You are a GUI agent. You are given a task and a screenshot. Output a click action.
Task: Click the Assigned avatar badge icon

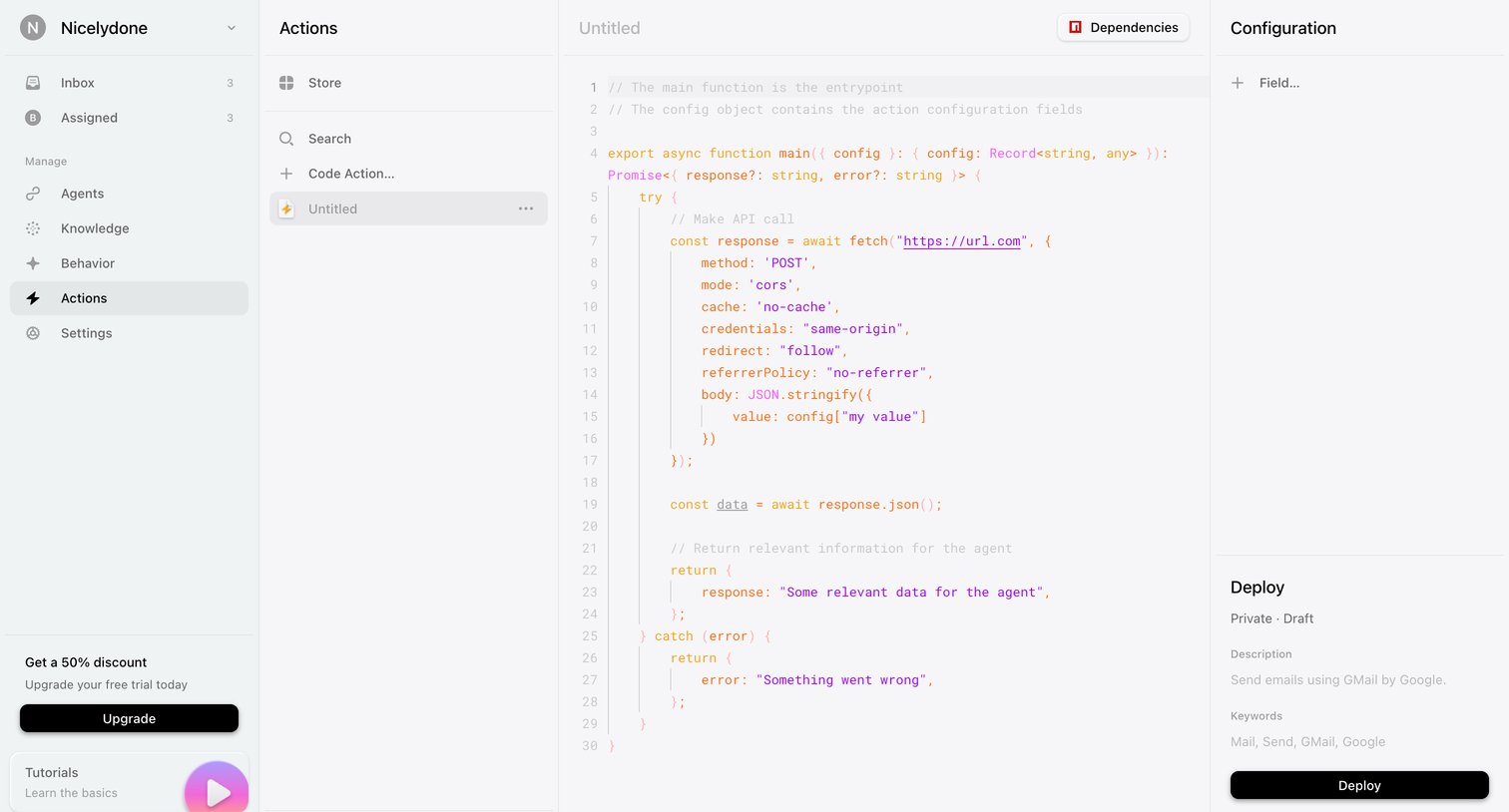point(33,118)
